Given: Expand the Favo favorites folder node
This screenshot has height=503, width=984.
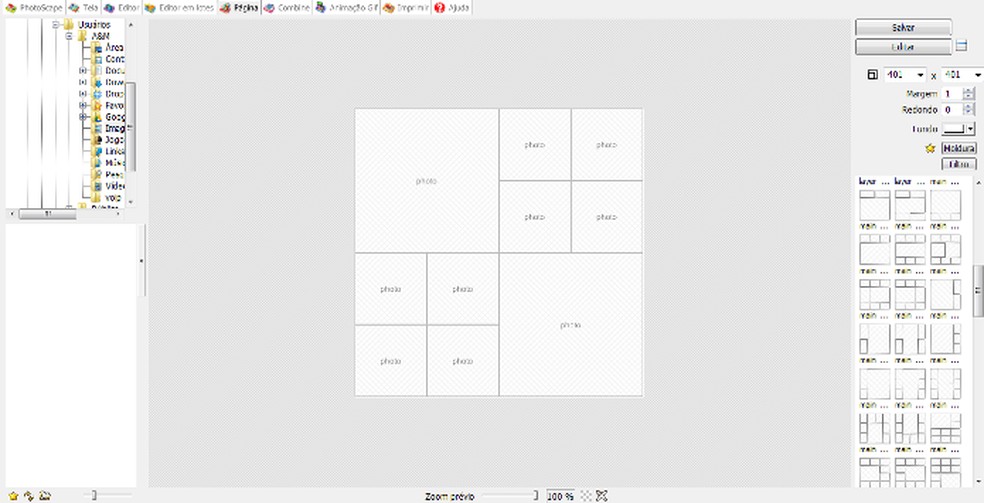Looking at the screenshot, I should pyautogui.click(x=82, y=105).
